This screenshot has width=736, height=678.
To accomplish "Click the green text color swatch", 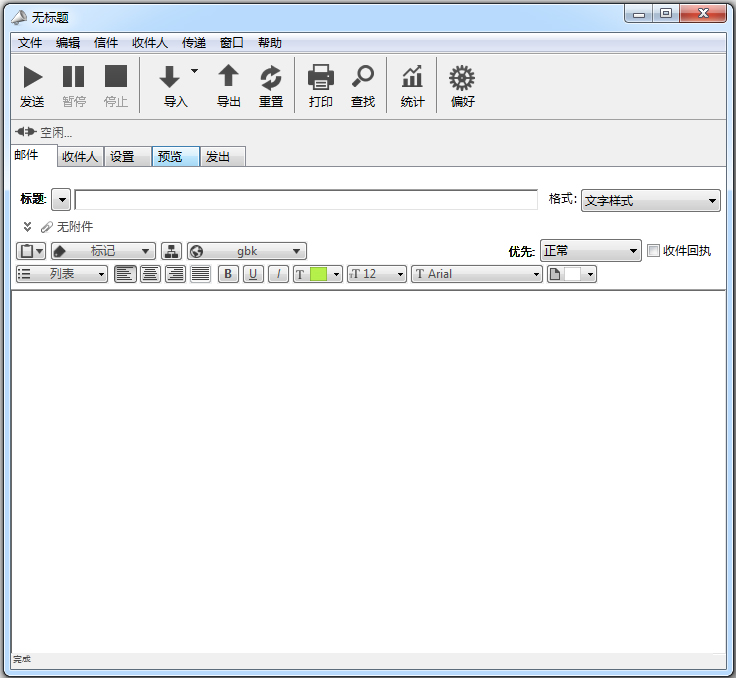I will pos(318,274).
